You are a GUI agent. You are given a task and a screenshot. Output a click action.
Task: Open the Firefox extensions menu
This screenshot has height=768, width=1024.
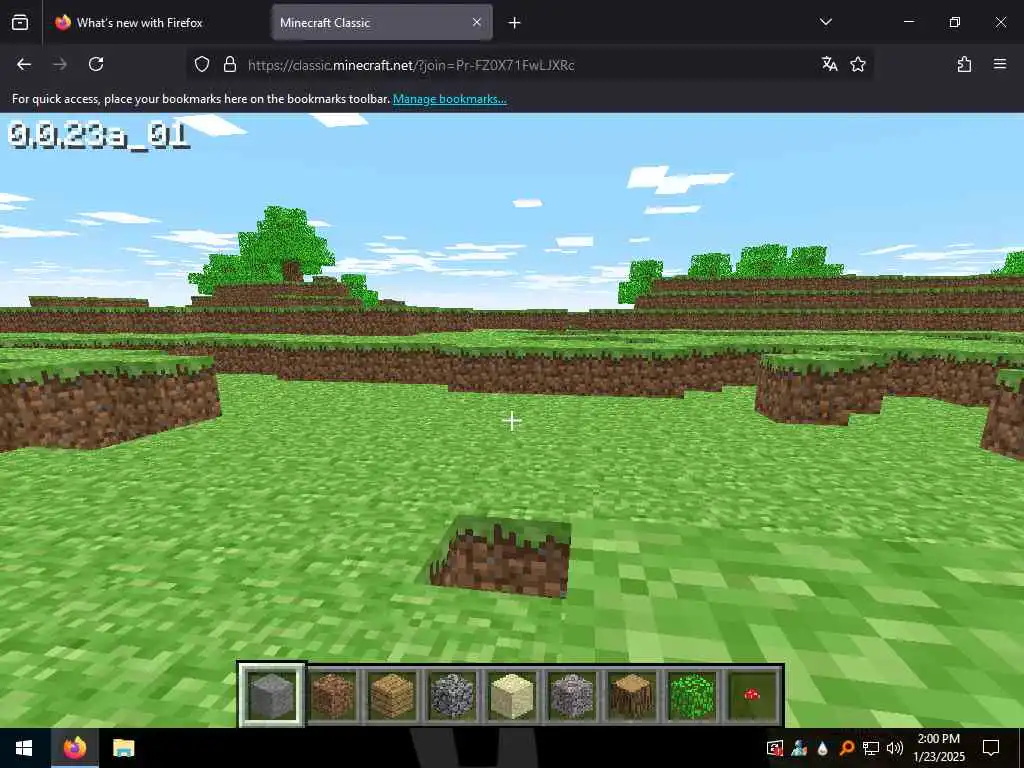coord(964,64)
